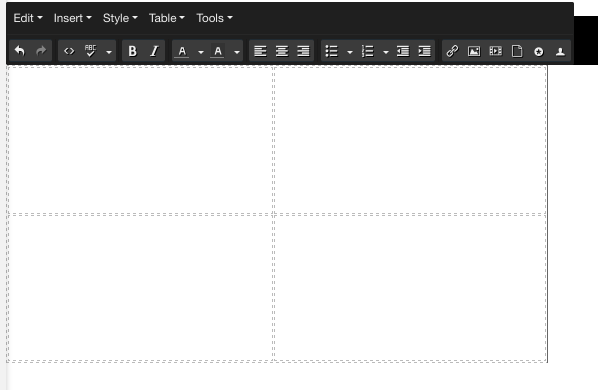Expand the bullet list style dropdown arrow

click(x=350, y=51)
